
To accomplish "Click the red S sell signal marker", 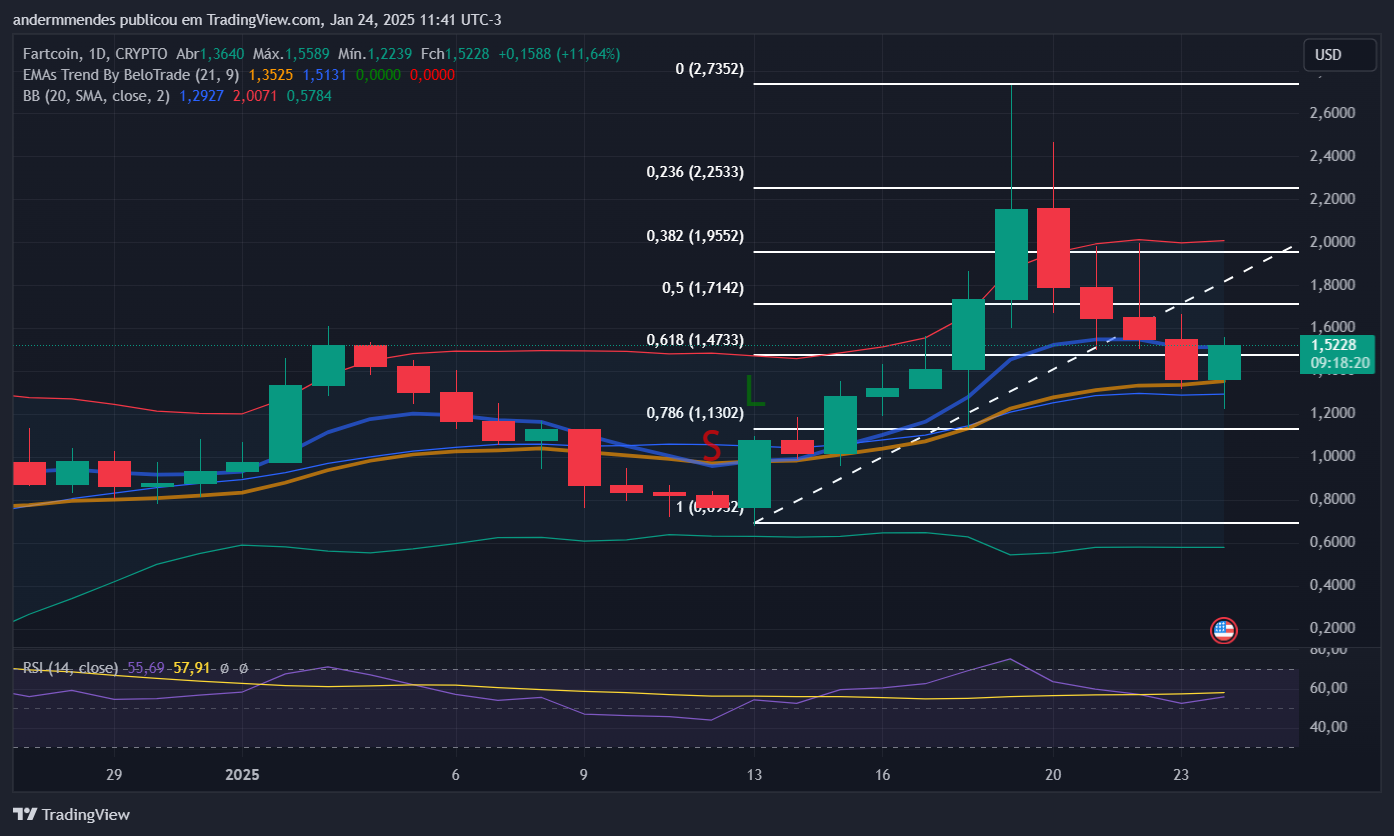I will [x=711, y=443].
